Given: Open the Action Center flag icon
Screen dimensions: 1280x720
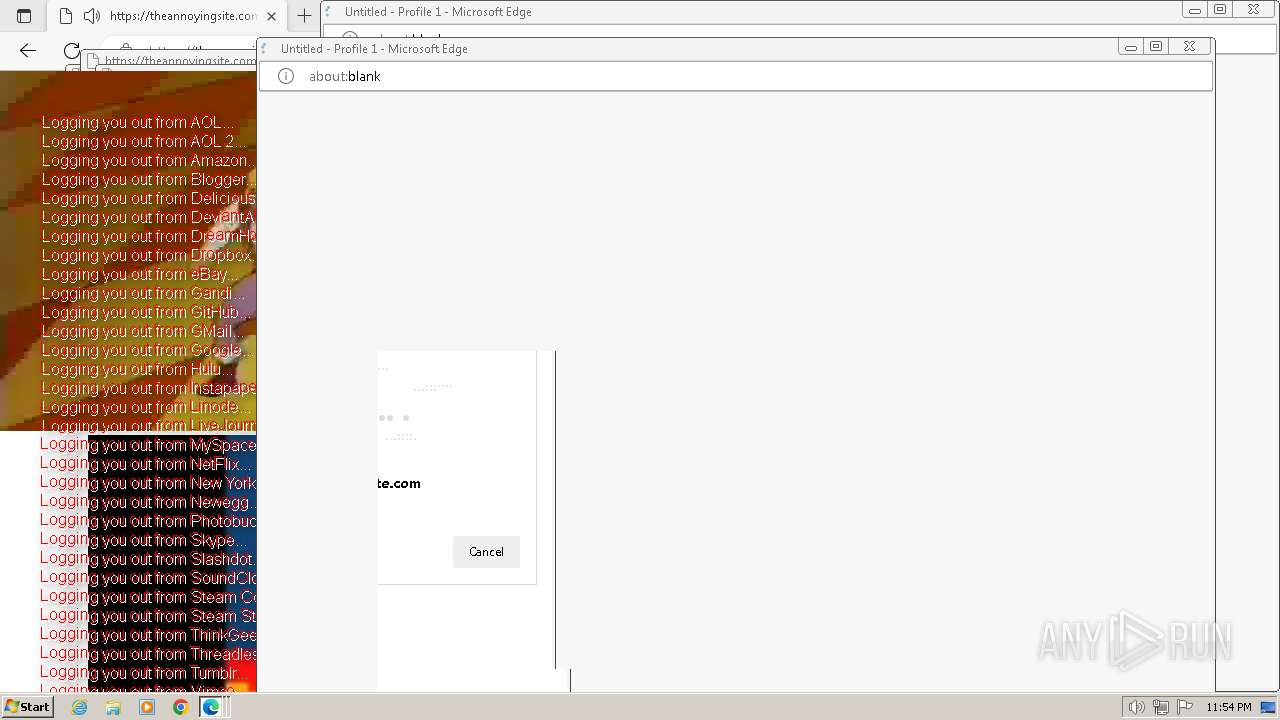Looking at the screenshot, I should click(1185, 707).
